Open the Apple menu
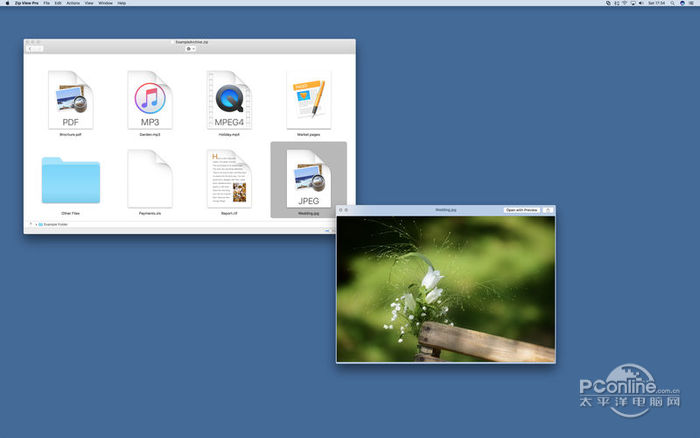This screenshot has width=700, height=438. (x=7, y=3)
